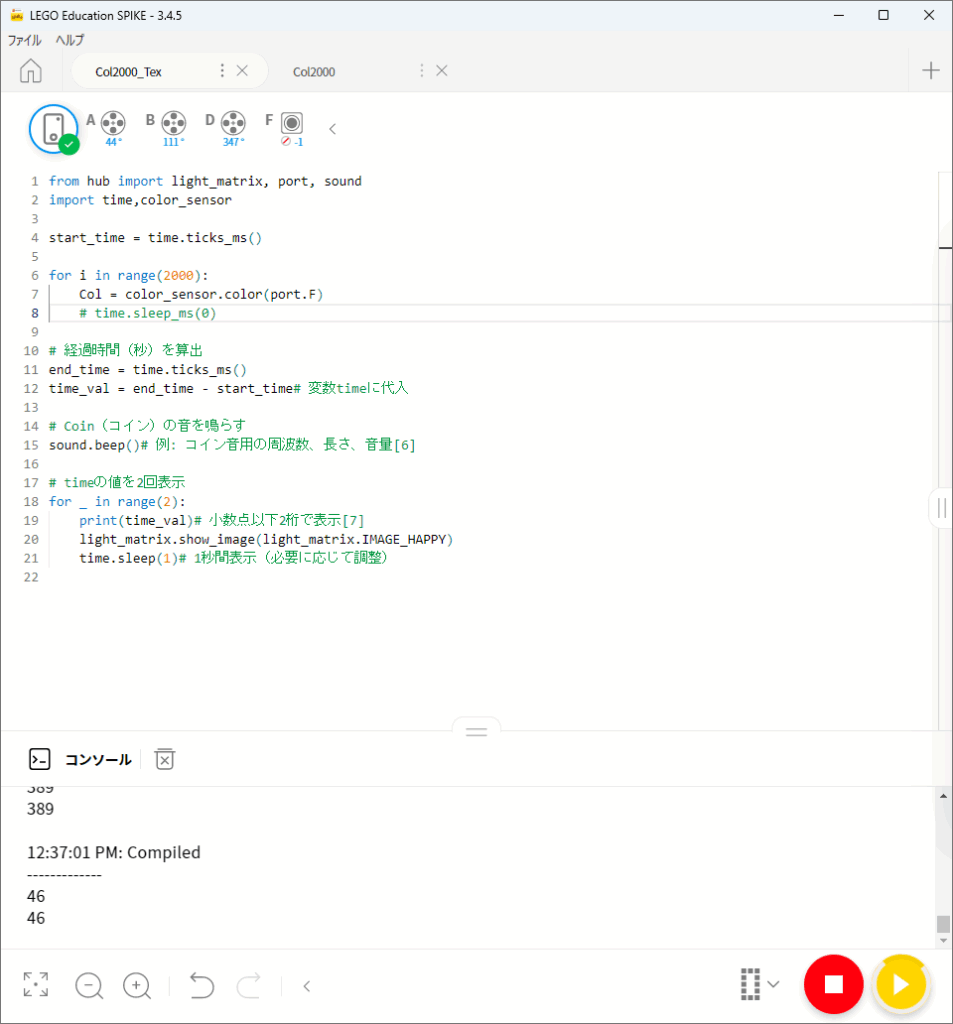Open the Col2000 tab options menu

pos(421,71)
